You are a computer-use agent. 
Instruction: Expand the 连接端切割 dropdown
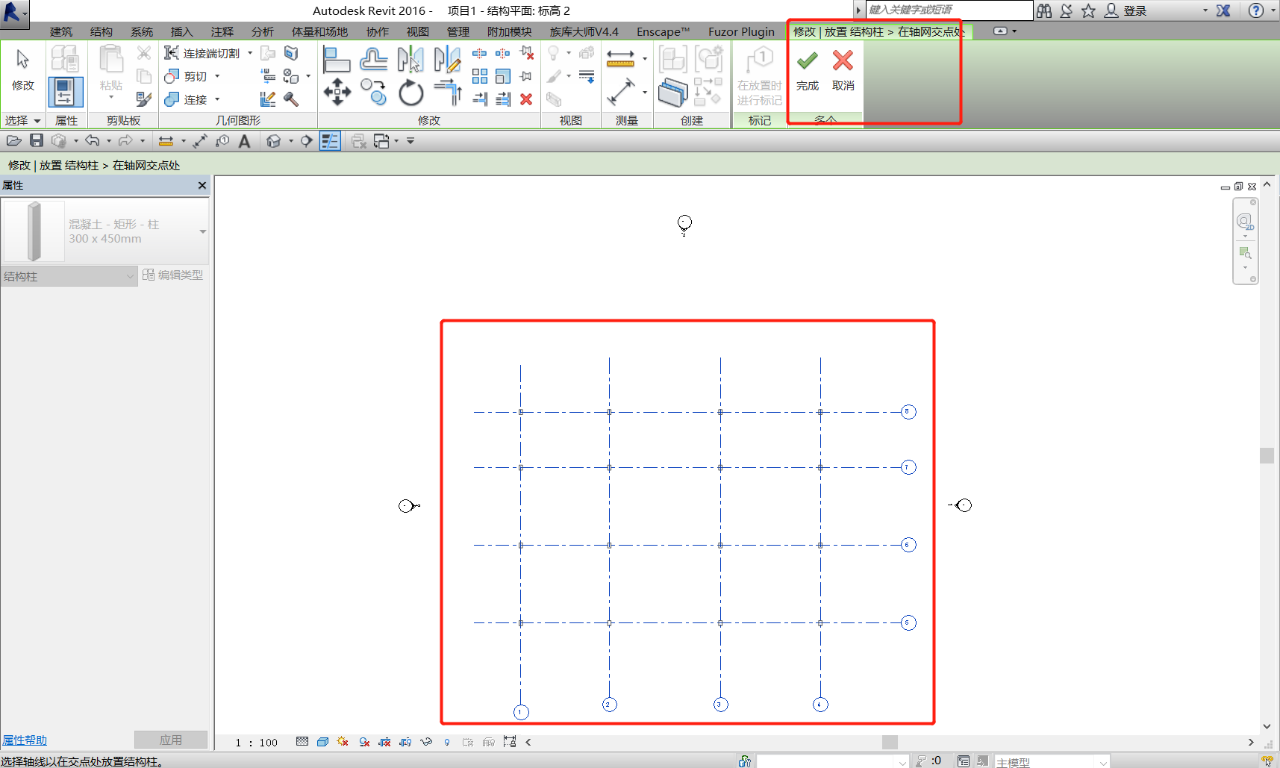pyautogui.click(x=250, y=53)
